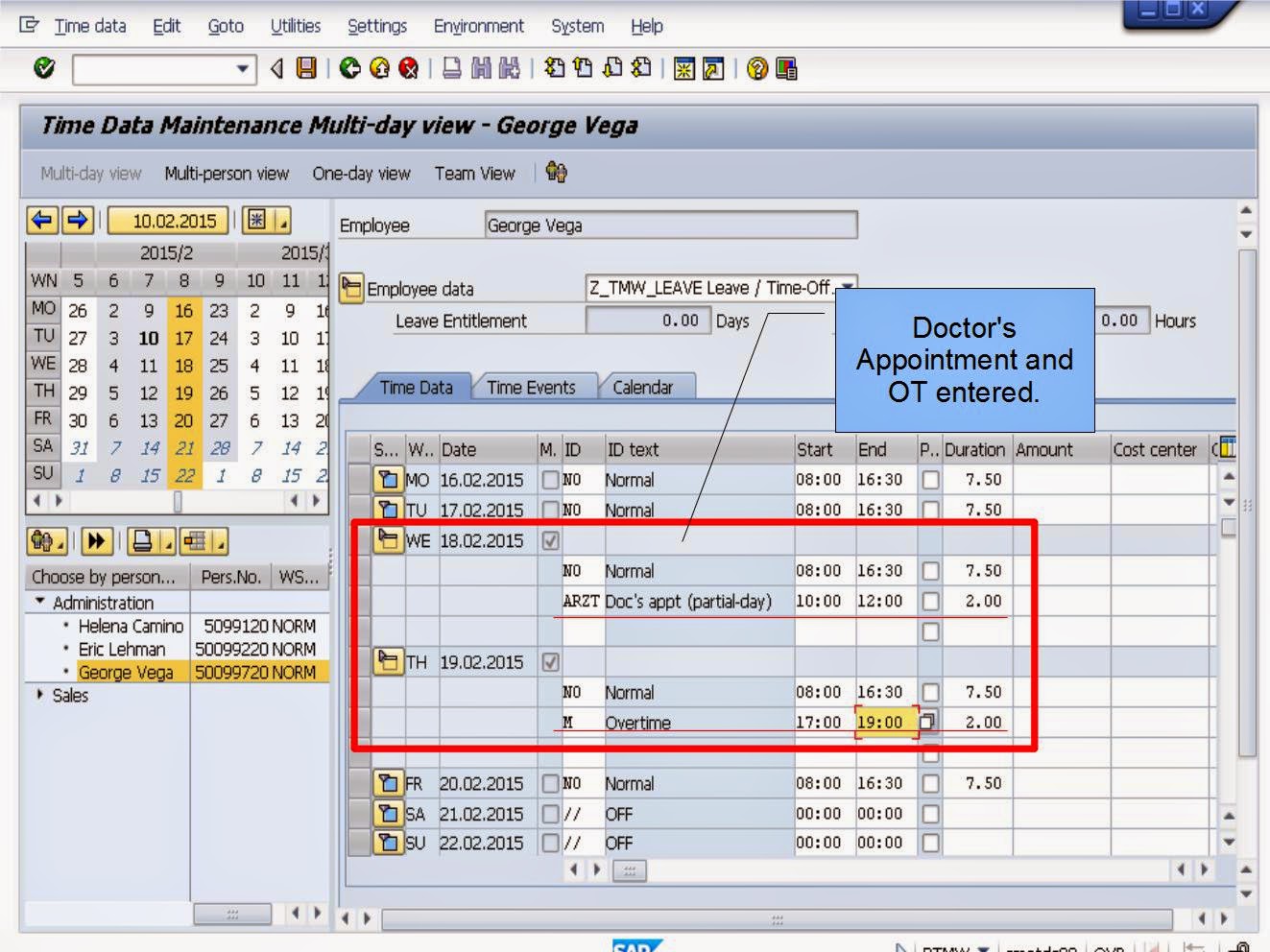Click the Print icon in the standard toolbar
The image size is (1270, 952).
click(451, 67)
